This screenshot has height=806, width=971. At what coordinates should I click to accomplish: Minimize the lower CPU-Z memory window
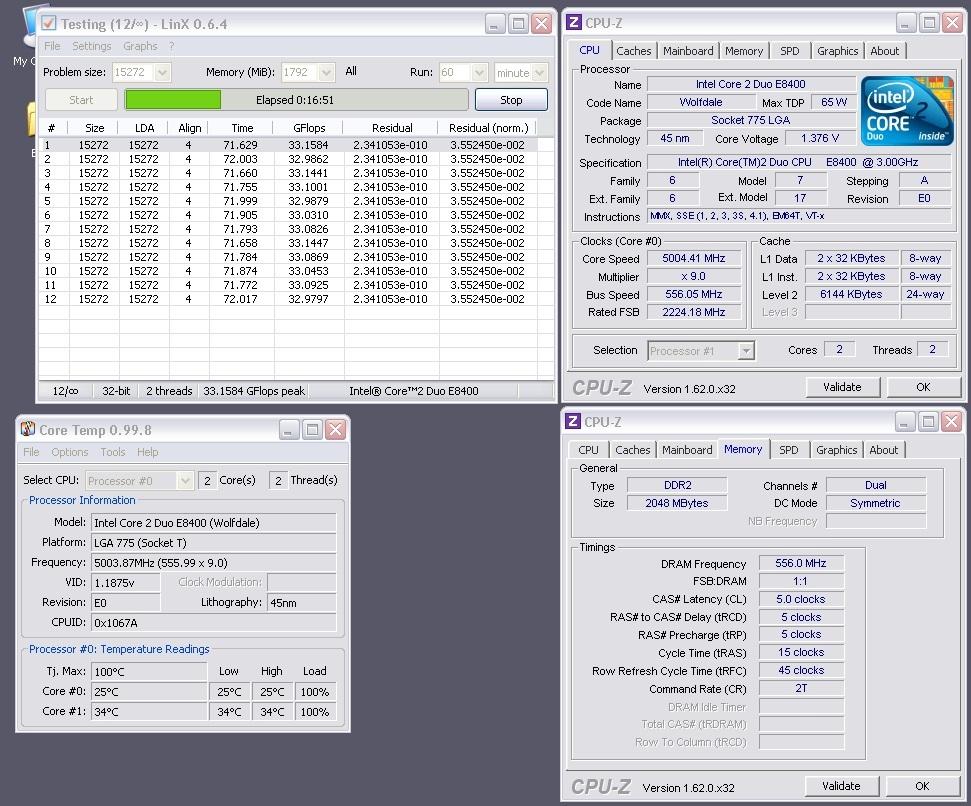pos(904,422)
